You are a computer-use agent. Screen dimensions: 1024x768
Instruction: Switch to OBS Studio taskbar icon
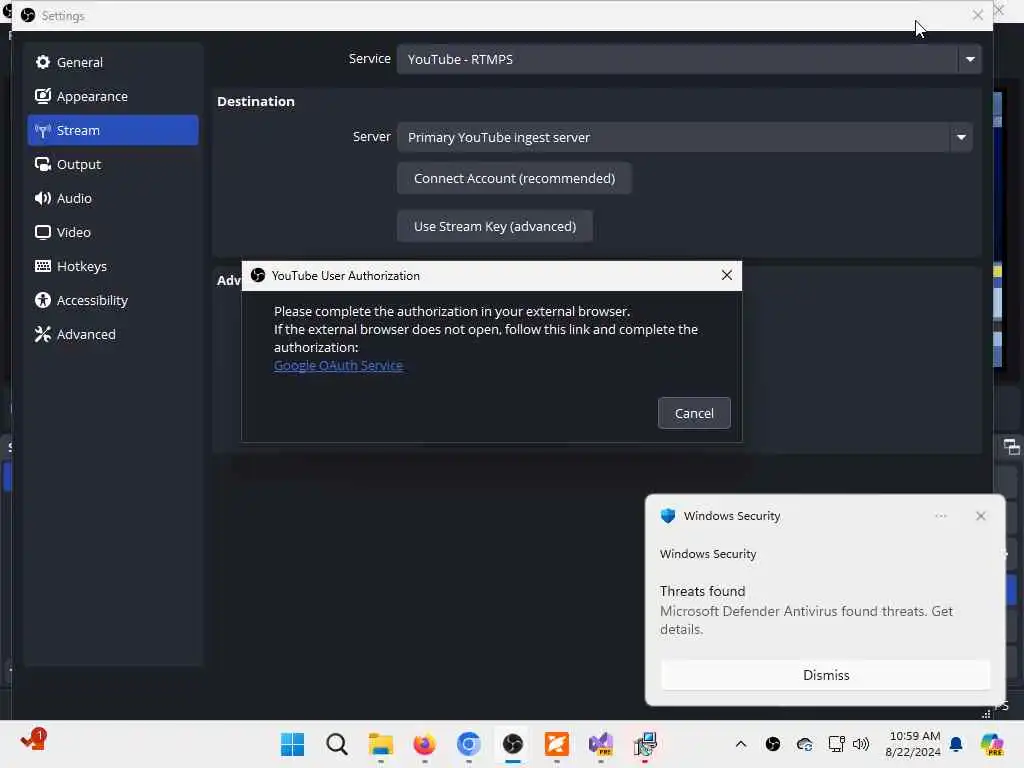(x=513, y=744)
